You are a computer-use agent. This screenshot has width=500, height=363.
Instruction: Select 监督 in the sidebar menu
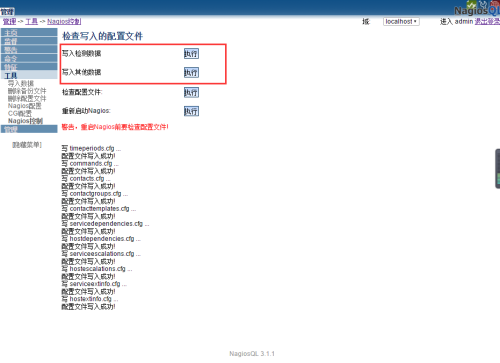(29, 41)
